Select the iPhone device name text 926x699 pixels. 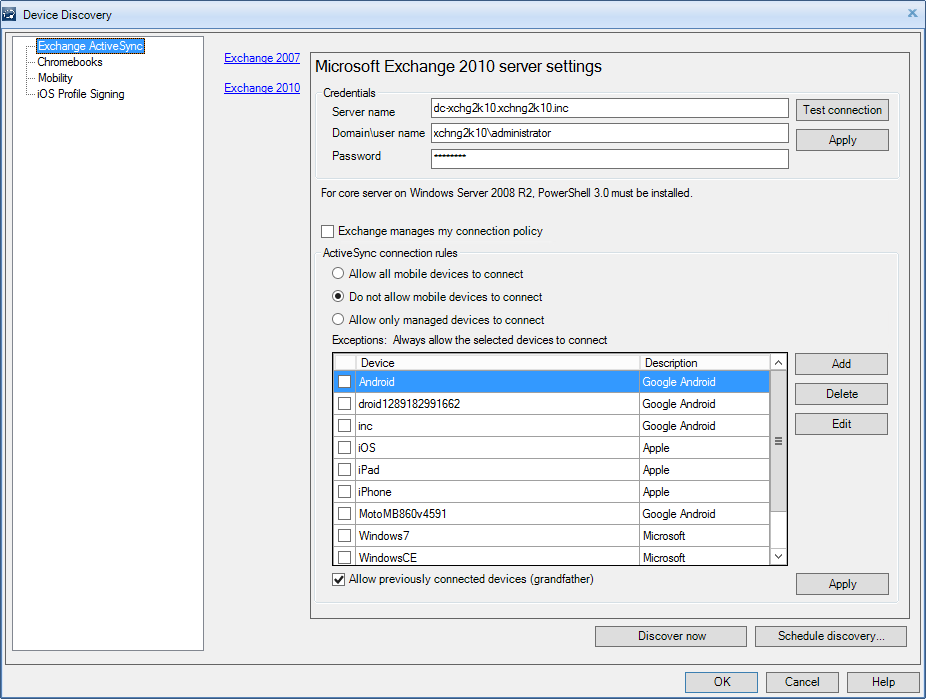coord(374,492)
